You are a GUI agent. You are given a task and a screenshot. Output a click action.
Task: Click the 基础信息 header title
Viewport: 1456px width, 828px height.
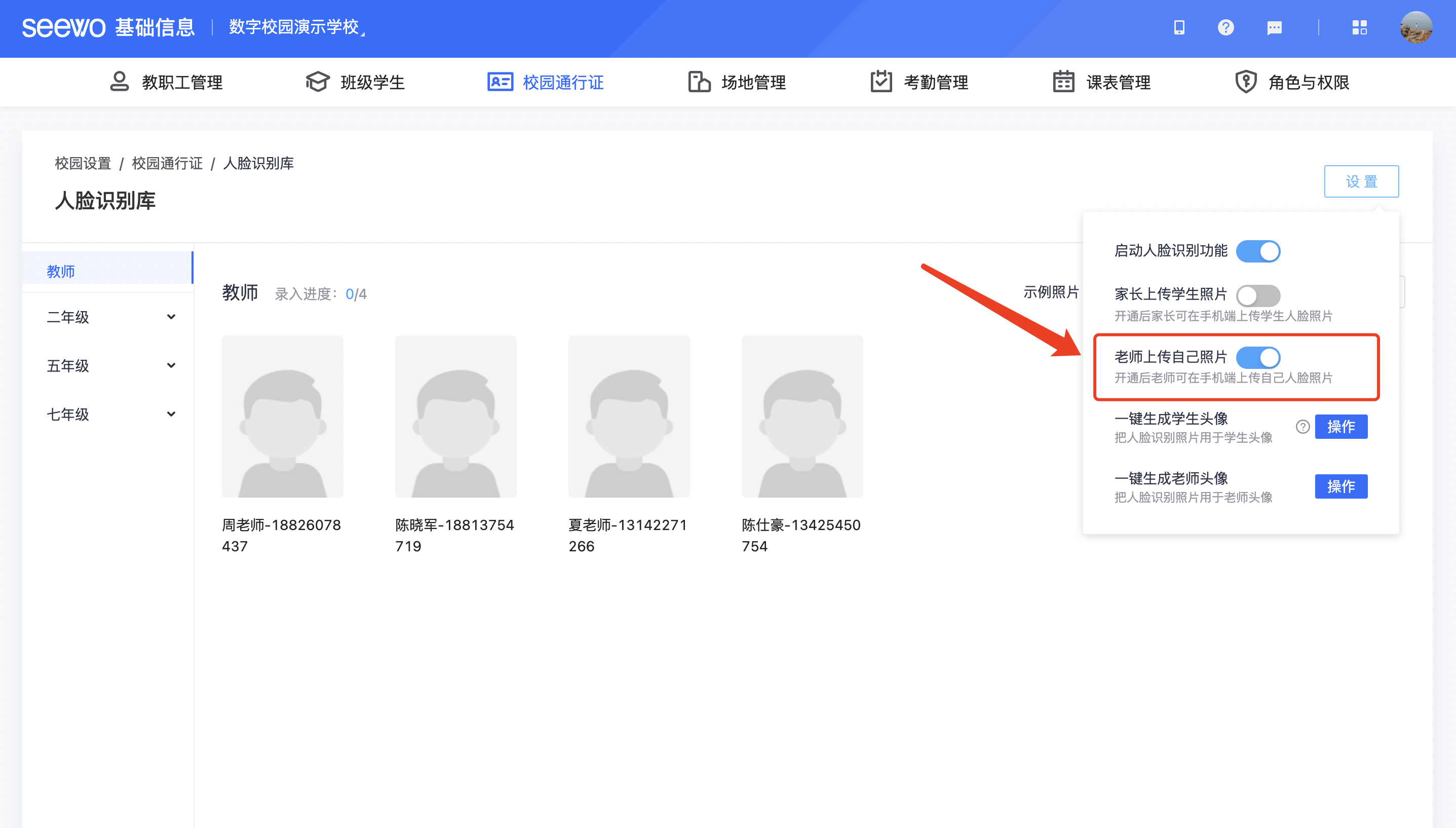[x=155, y=27]
